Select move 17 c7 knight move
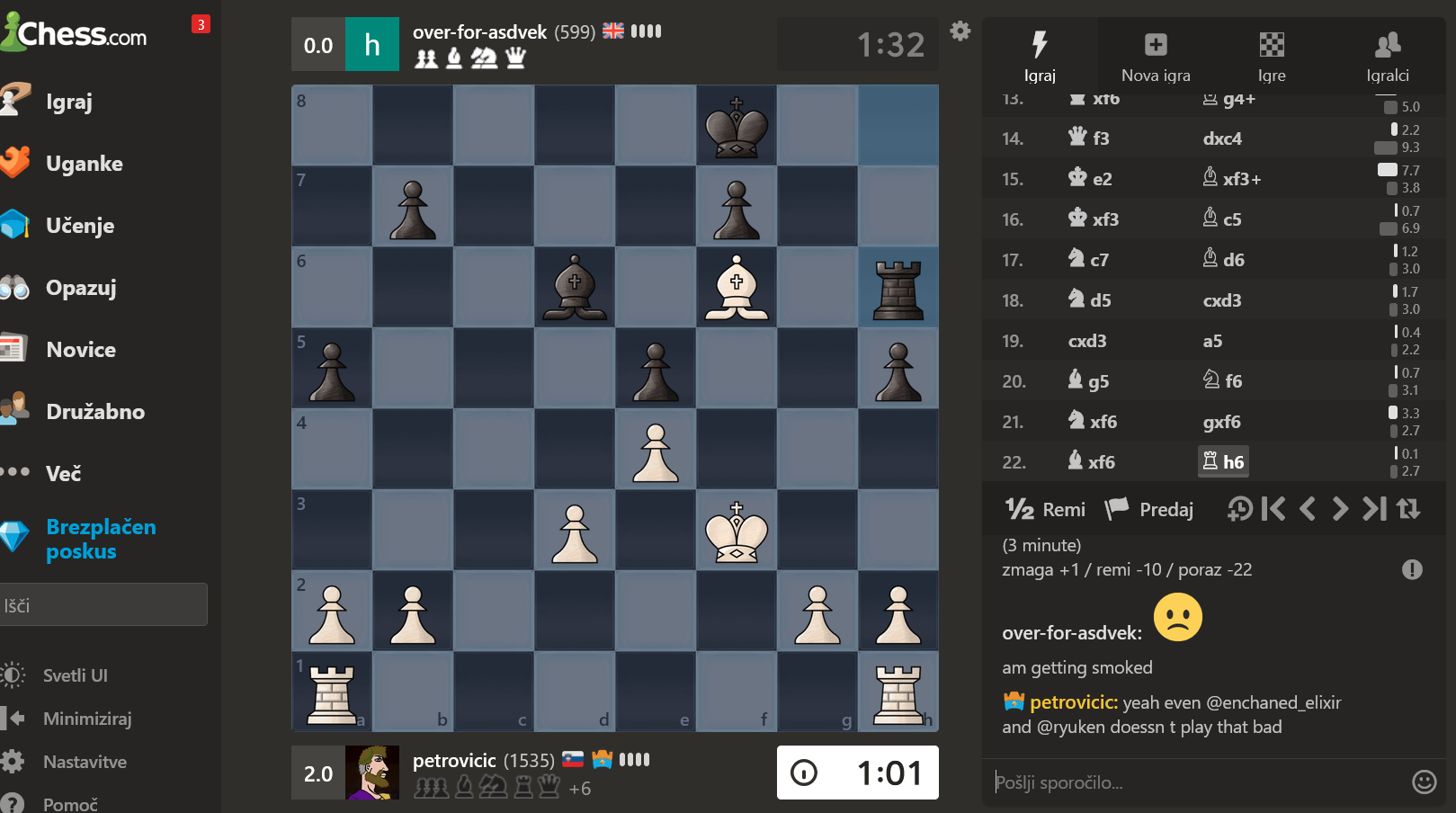The width and height of the screenshot is (1456, 813). tap(1088, 260)
